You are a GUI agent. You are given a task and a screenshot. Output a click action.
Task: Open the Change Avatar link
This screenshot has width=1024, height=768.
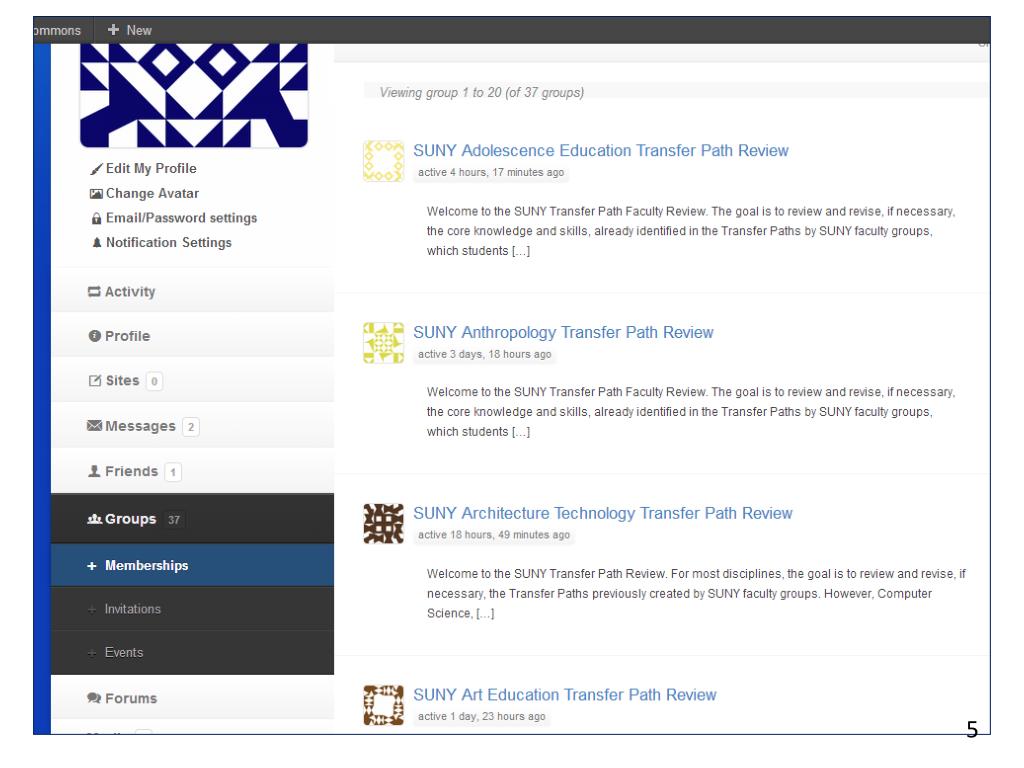tap(152, 193)
